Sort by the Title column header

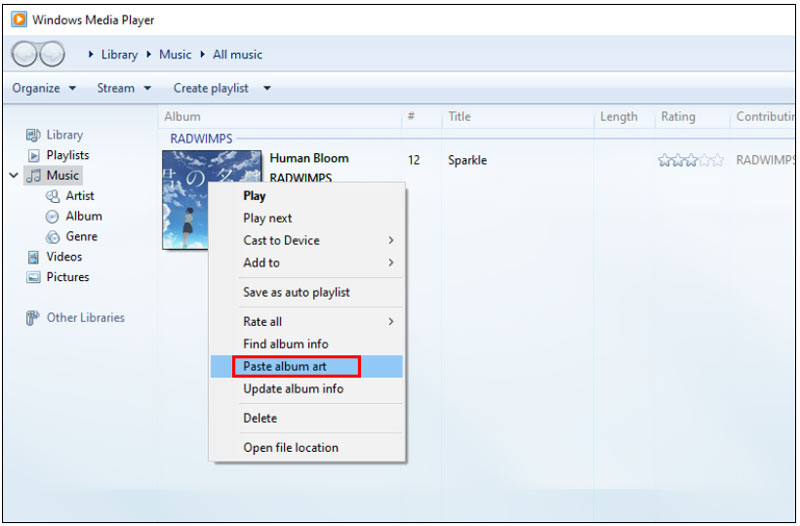[519, 117]
